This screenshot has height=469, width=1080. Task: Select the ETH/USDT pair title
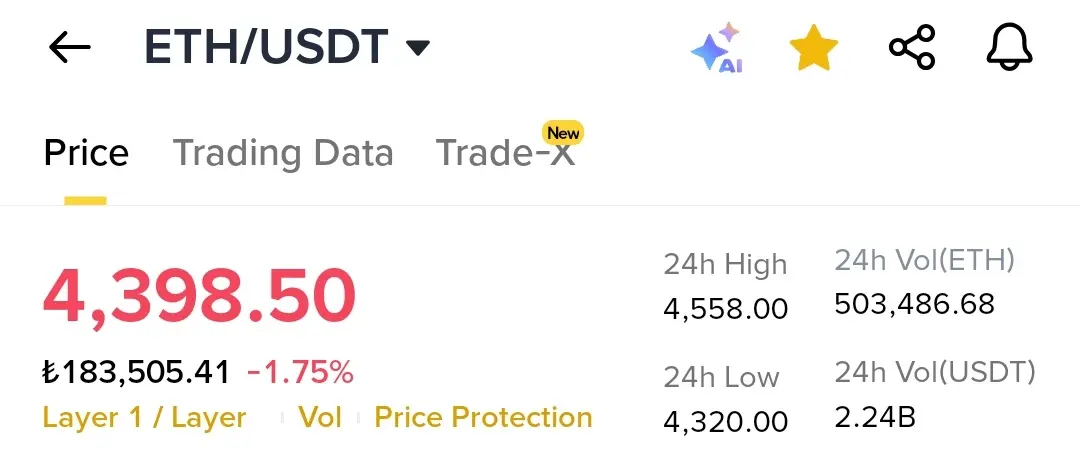click(266, 48)
